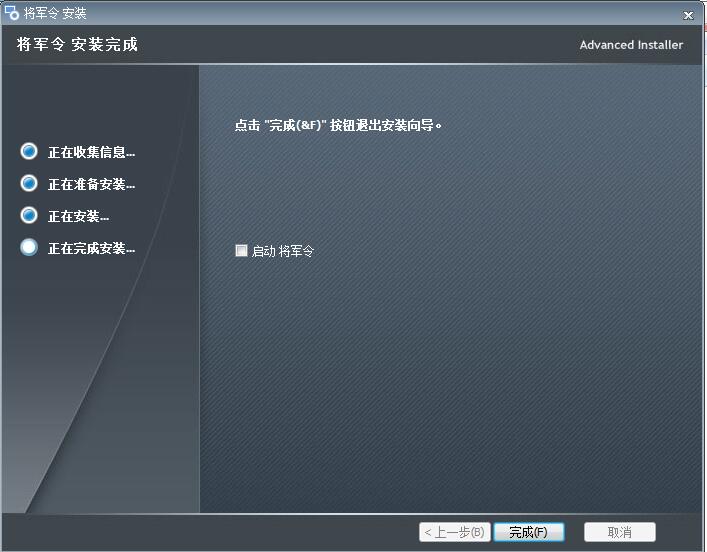Close the 将军令 installer window
The image size is (707, 552).
(x=688, y=15)
